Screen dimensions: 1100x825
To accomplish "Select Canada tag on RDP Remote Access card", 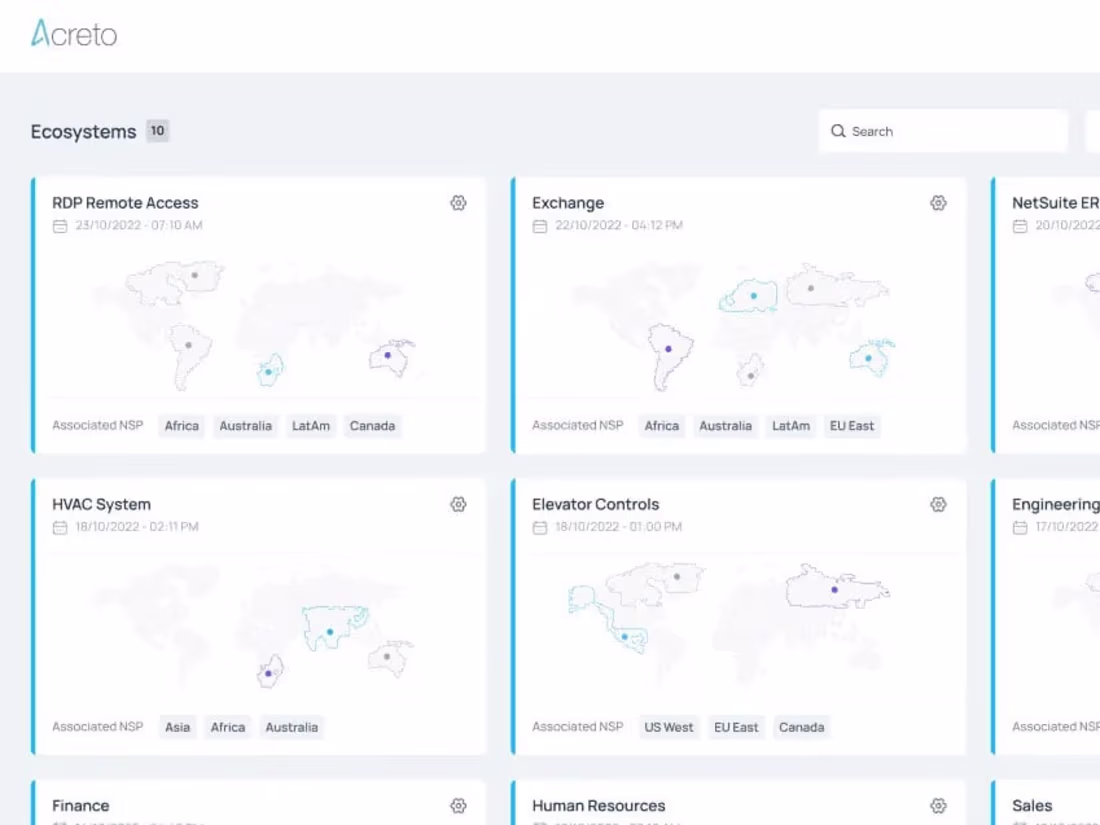I will click(x=372, y=426).
